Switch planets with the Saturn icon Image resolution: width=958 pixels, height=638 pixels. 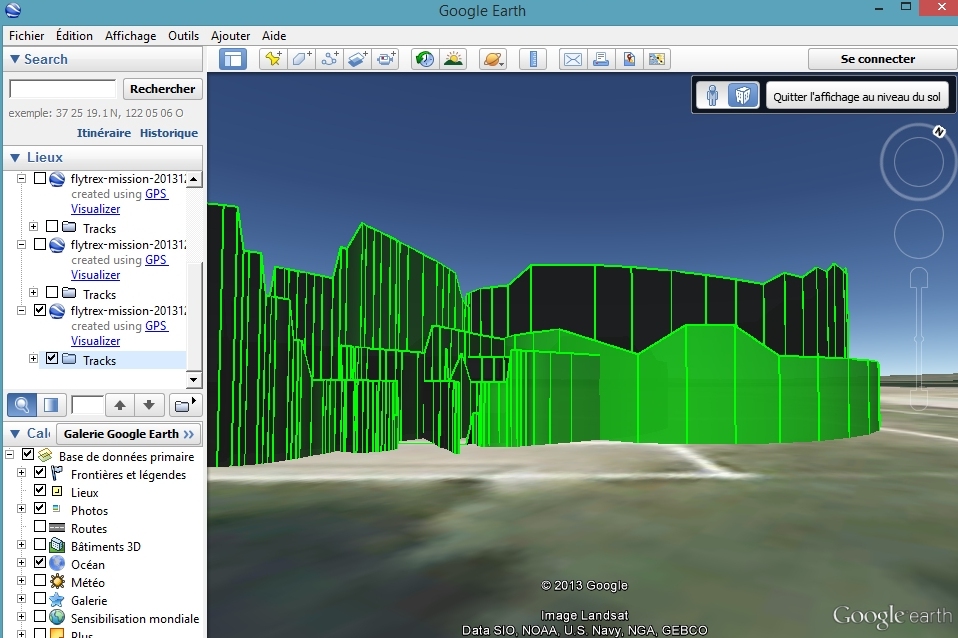click(493, 59)
